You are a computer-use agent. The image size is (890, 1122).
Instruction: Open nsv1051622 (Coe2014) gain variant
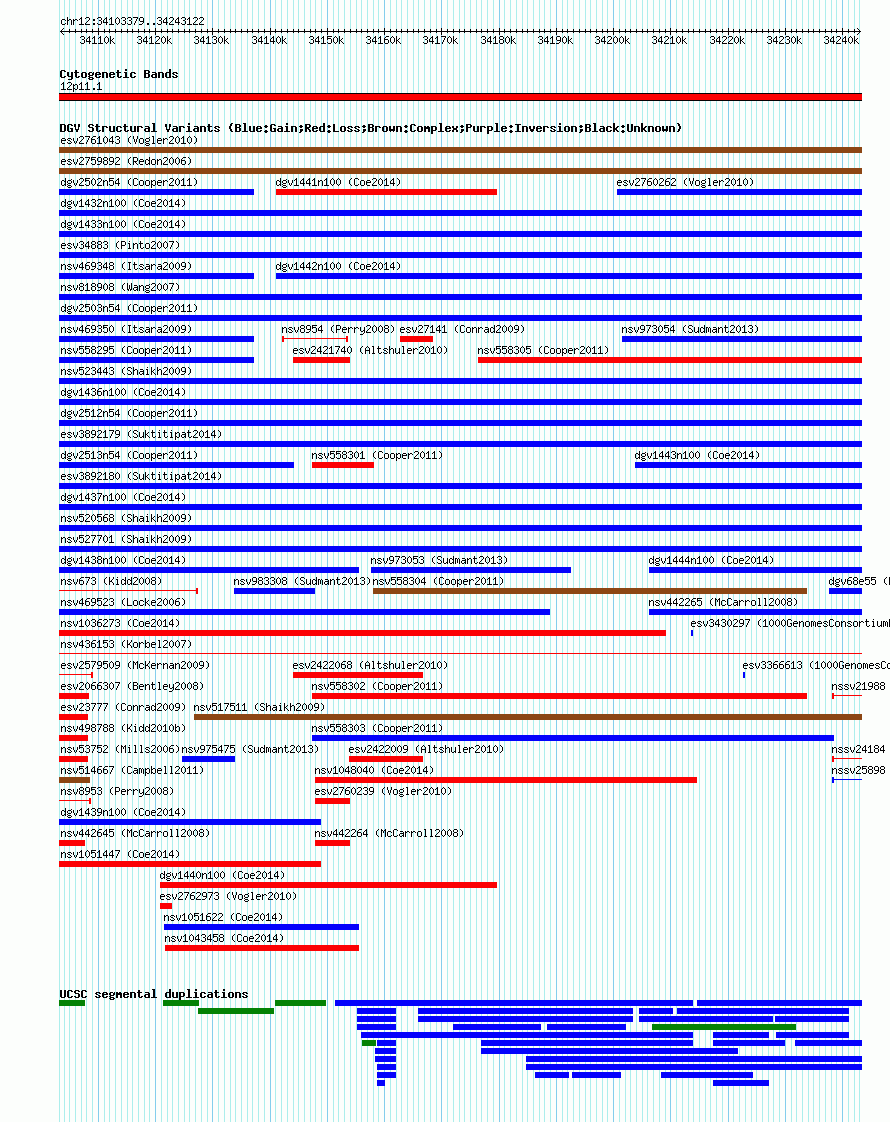pyautogui.click(x=261, y=927)
